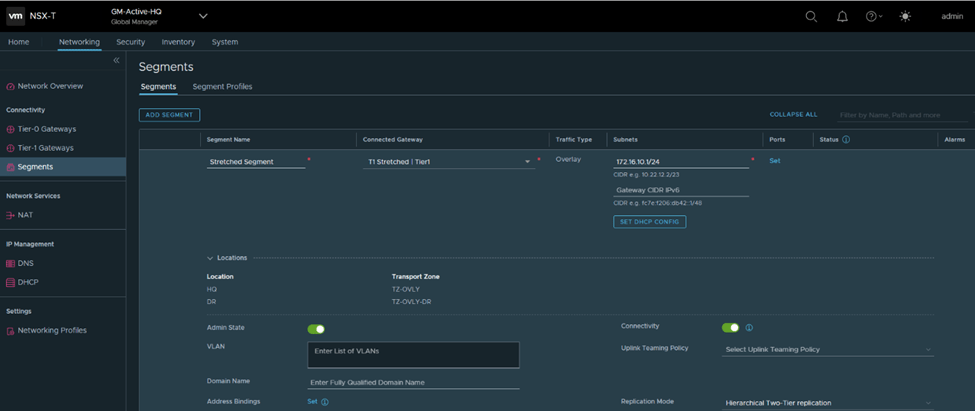Open the GM-Active-HQ manager dropdown
975x411 pixels.
pyautogui.click(x=203, y=16)
